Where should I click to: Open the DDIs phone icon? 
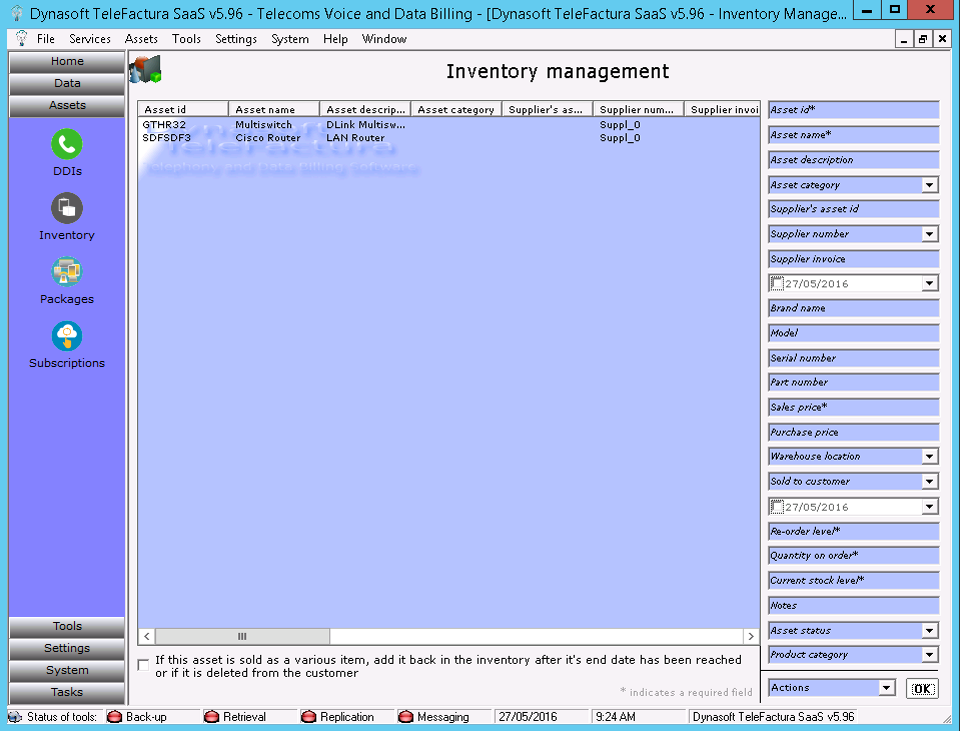coord(67,145)
